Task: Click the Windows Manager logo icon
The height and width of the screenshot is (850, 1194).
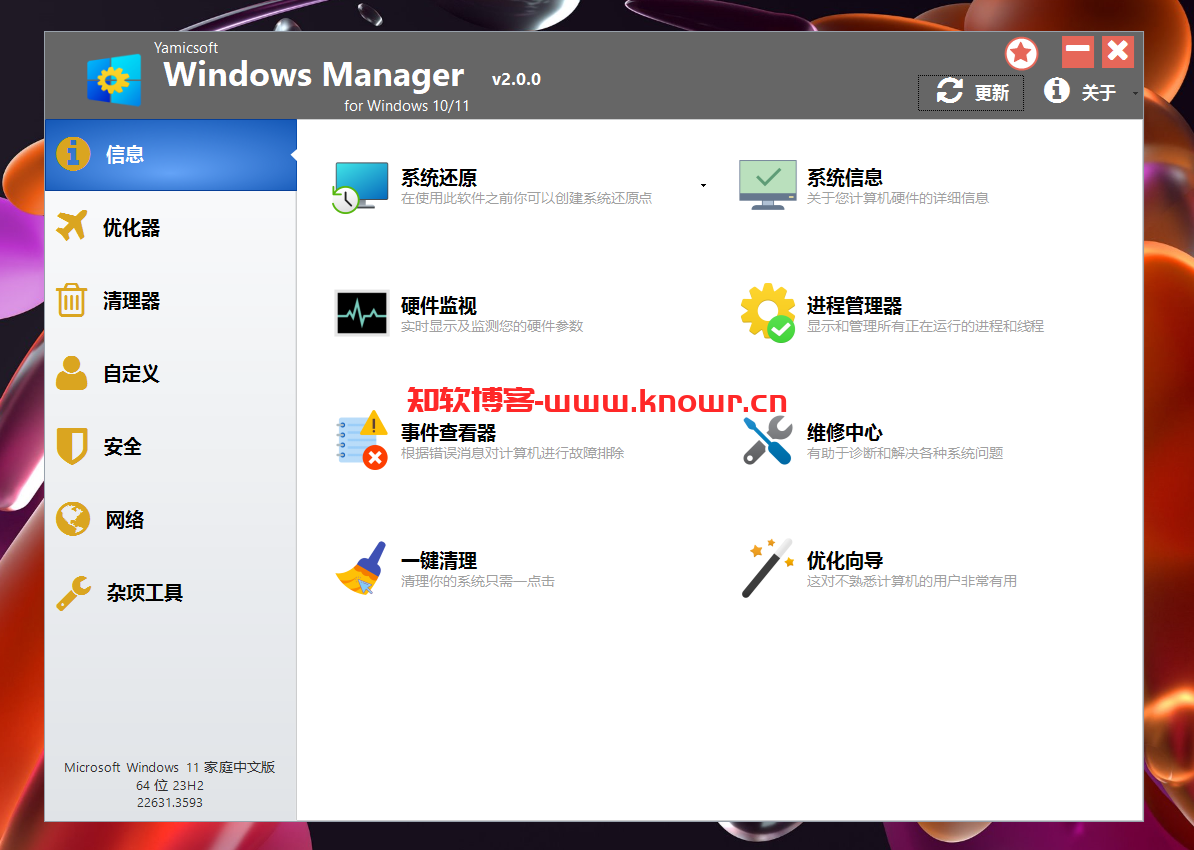Action: point(114,79)
